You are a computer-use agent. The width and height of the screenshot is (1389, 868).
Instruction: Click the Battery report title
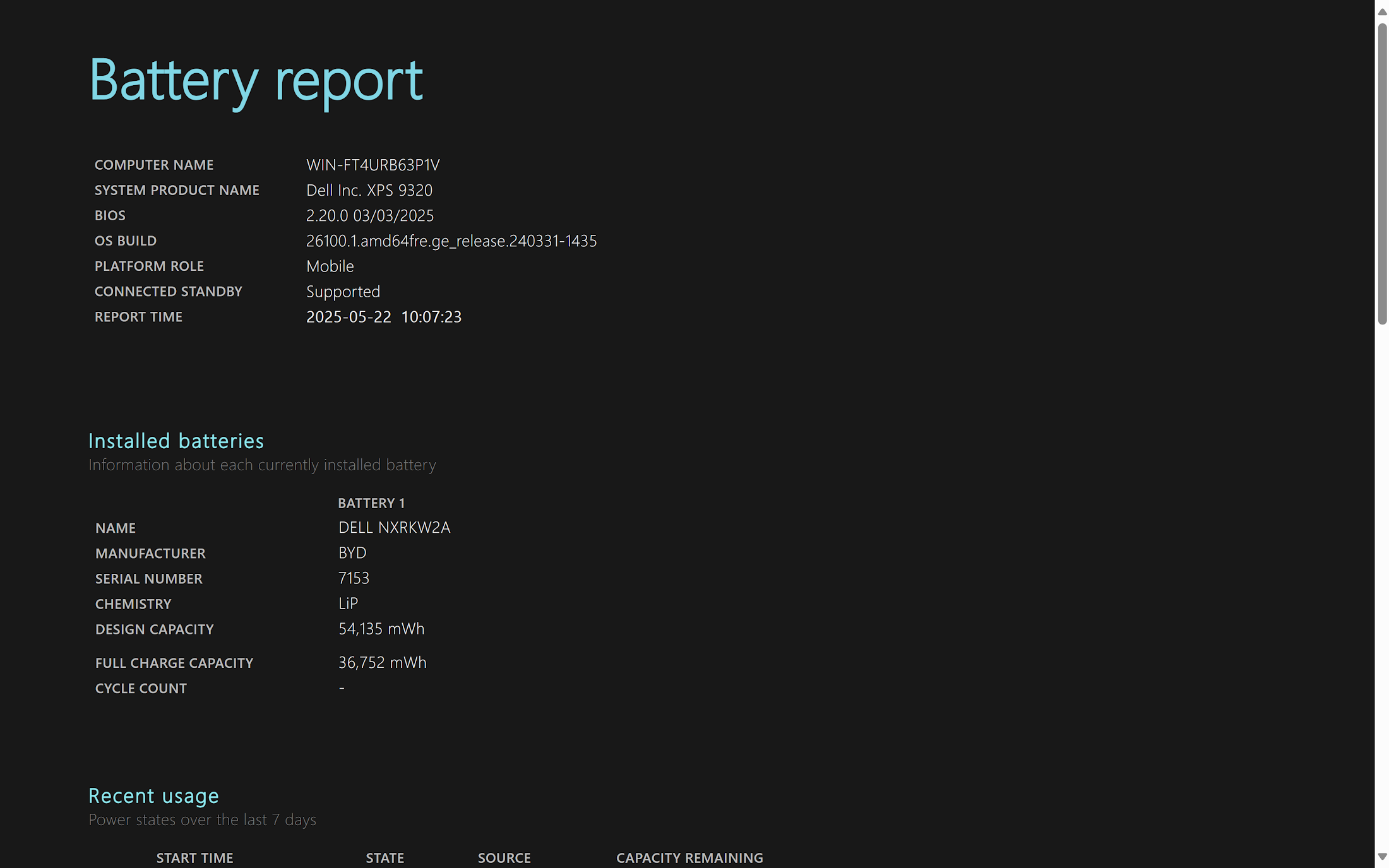click(x=256, y=80)
